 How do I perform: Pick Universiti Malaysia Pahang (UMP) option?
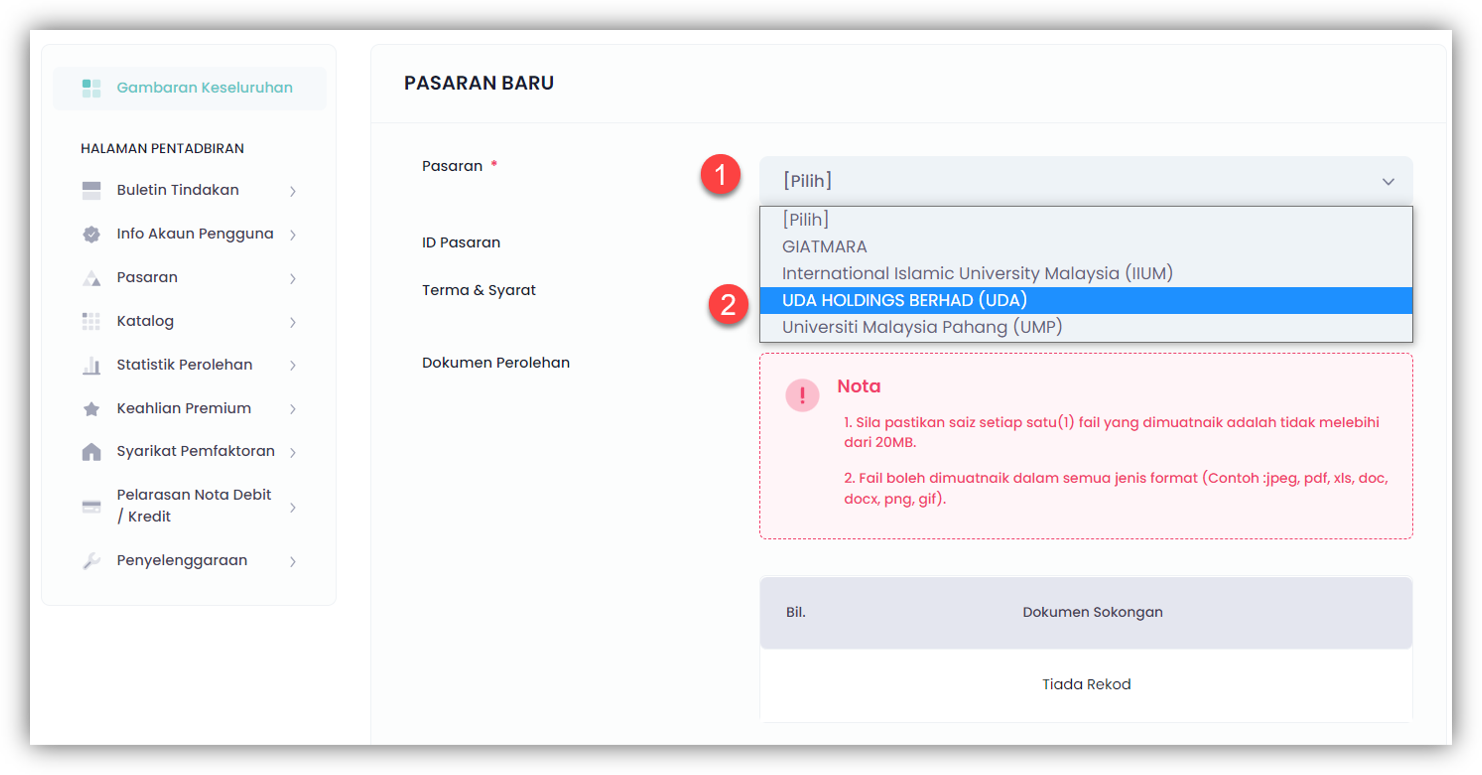[x=921, y=327]
